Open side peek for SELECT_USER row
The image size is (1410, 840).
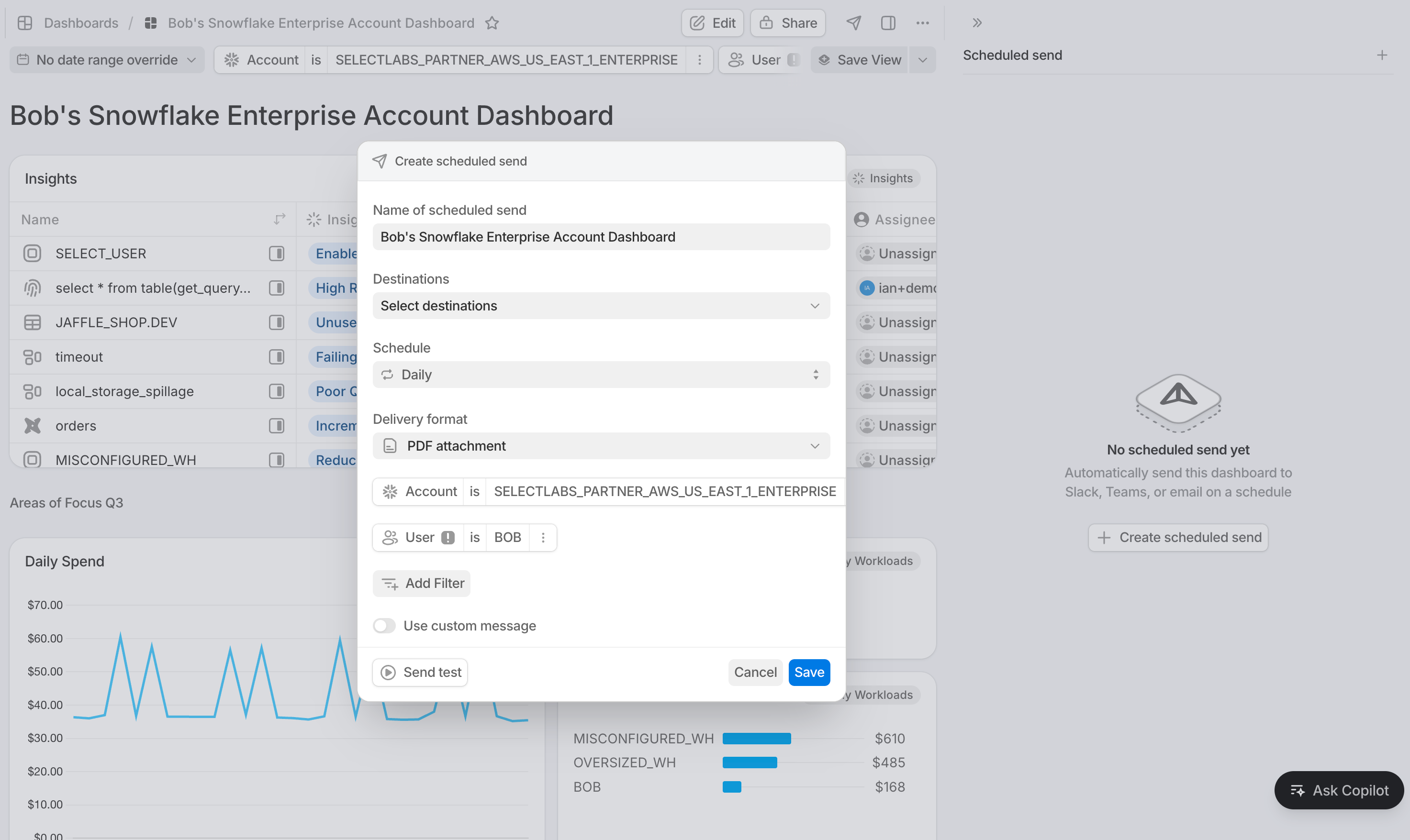[x=276, y=254]
